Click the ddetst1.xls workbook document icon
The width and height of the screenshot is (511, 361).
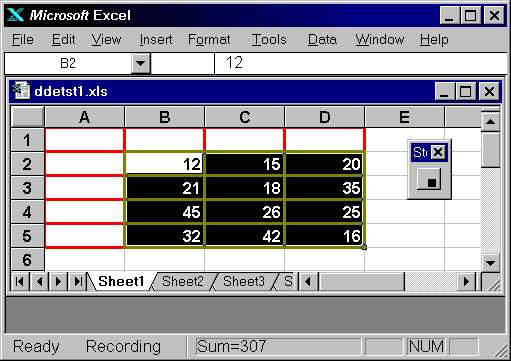(21, 91)
